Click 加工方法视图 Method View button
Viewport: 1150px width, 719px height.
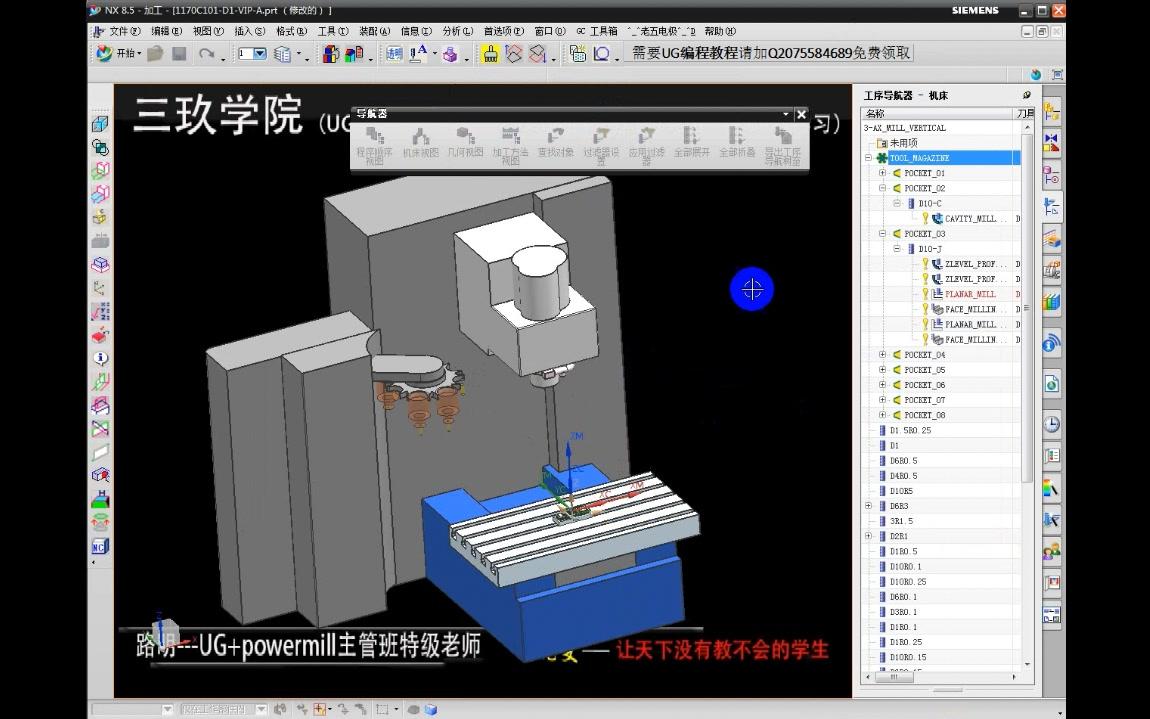click(510, 145)
